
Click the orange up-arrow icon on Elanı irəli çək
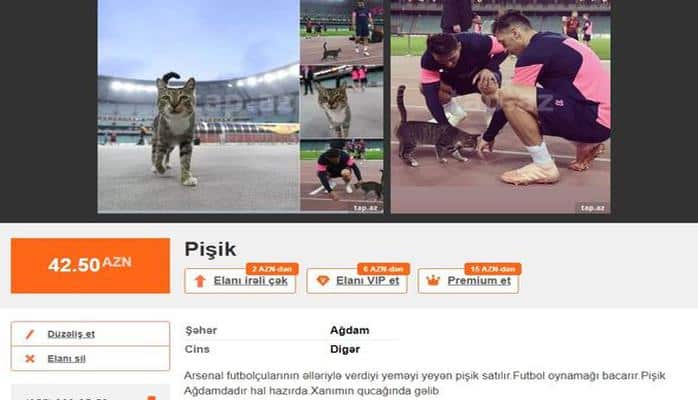pos(200,281)
